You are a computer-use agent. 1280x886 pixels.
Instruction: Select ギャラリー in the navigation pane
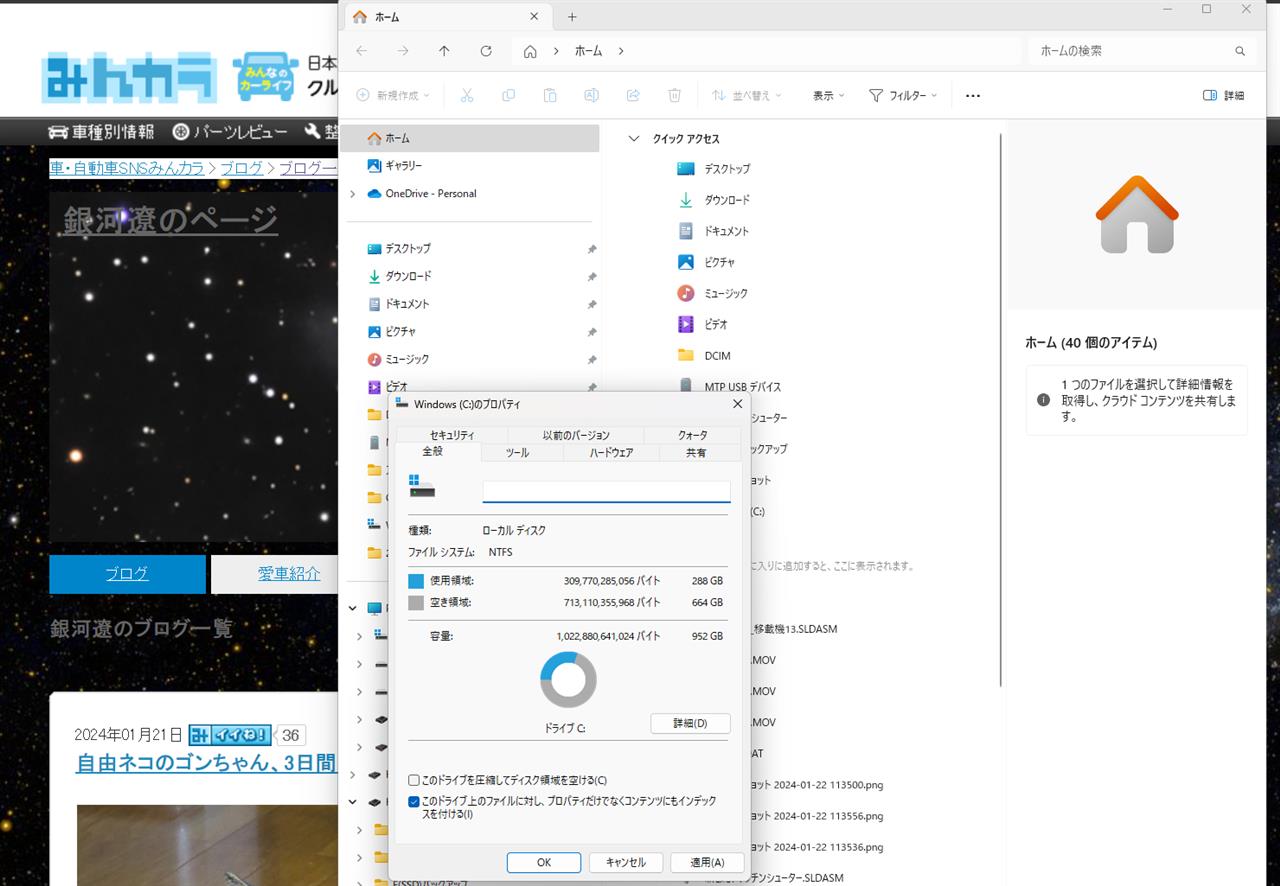(x=403, y=165)
